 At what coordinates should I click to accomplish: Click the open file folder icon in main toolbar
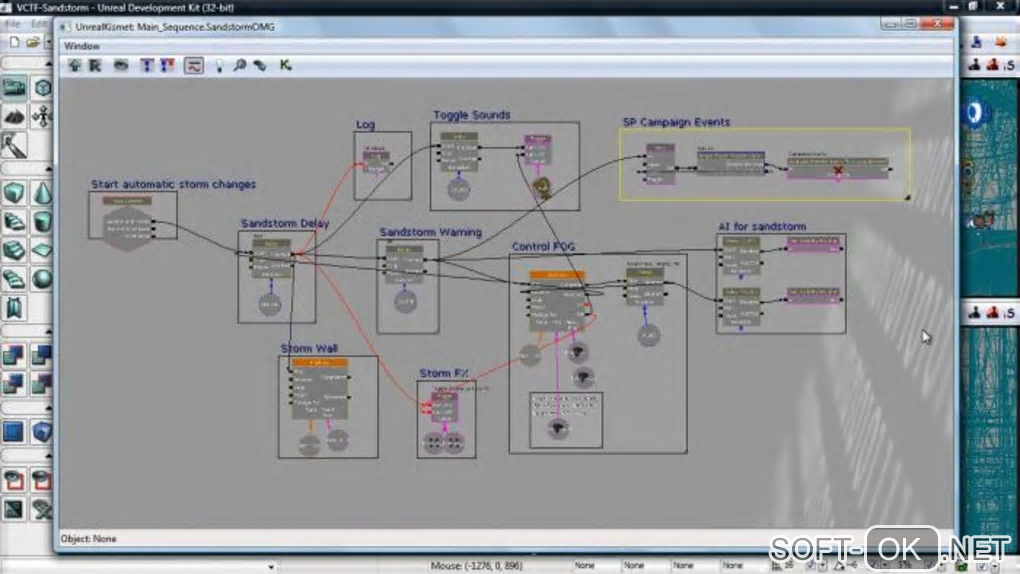pyautogui.click(x=33, y=43)
